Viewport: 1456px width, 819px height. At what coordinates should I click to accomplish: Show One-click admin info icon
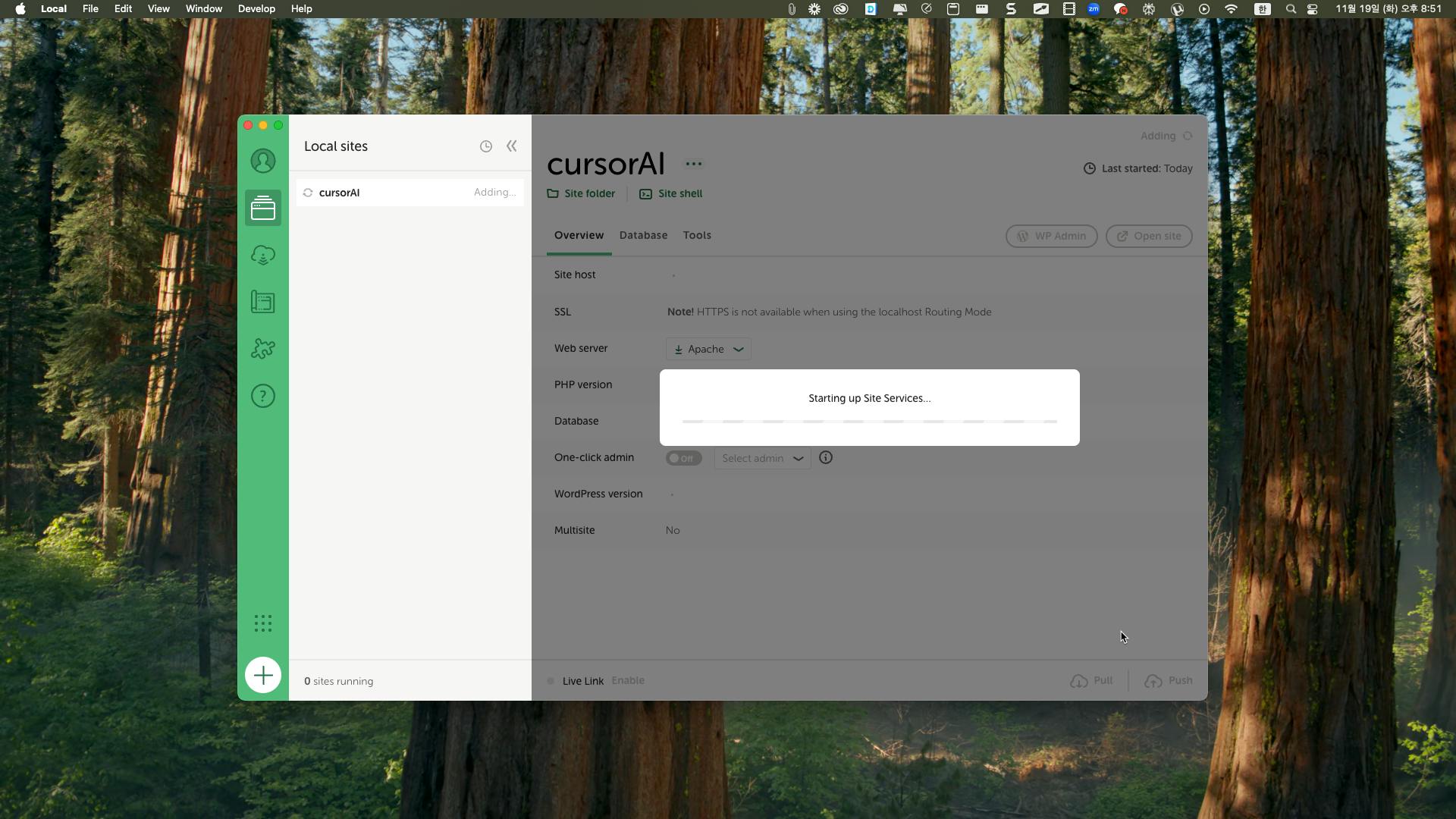(826, 457)
